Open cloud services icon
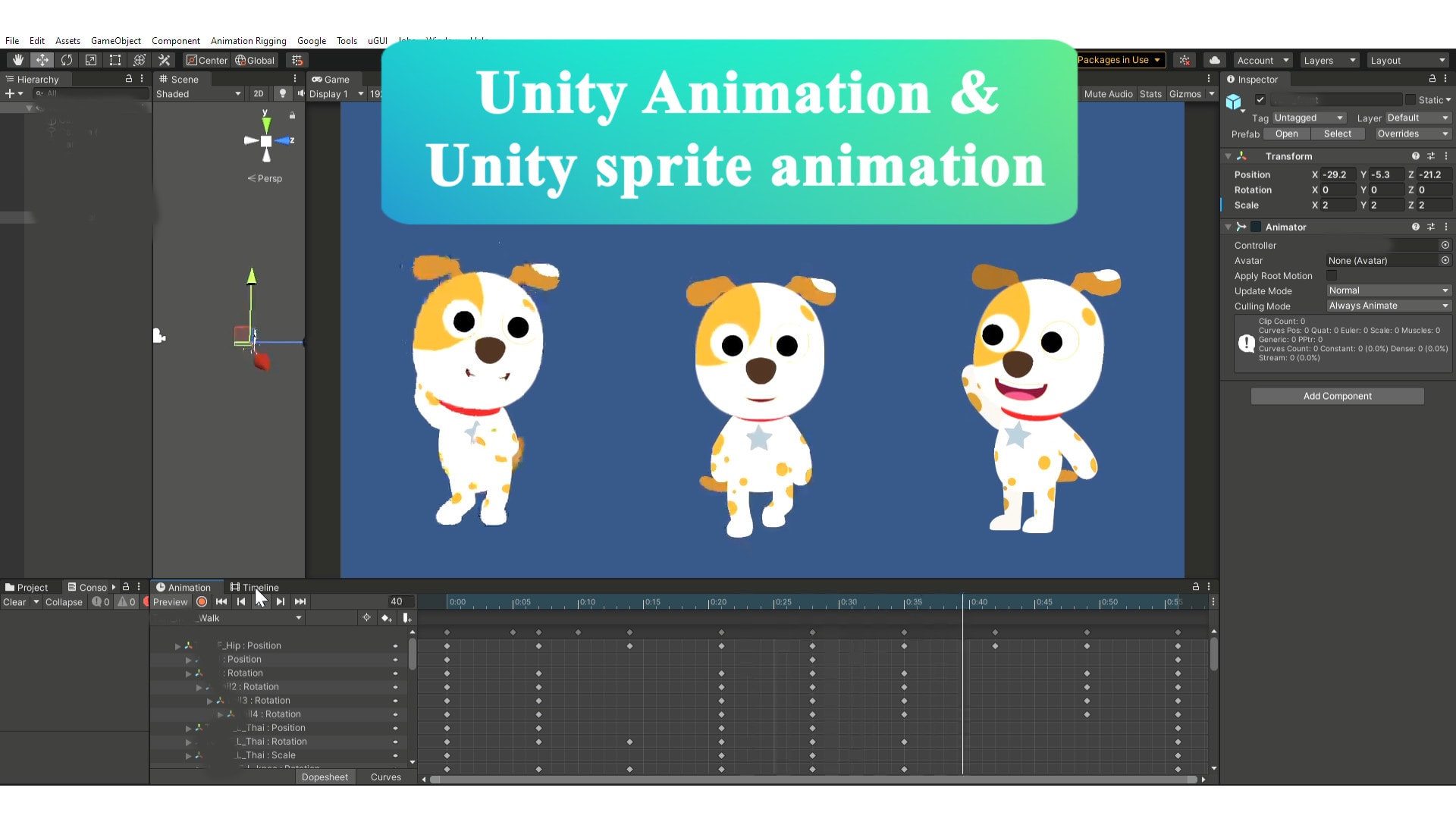This screenshot has height=819, width=1456. point(1215,60)
